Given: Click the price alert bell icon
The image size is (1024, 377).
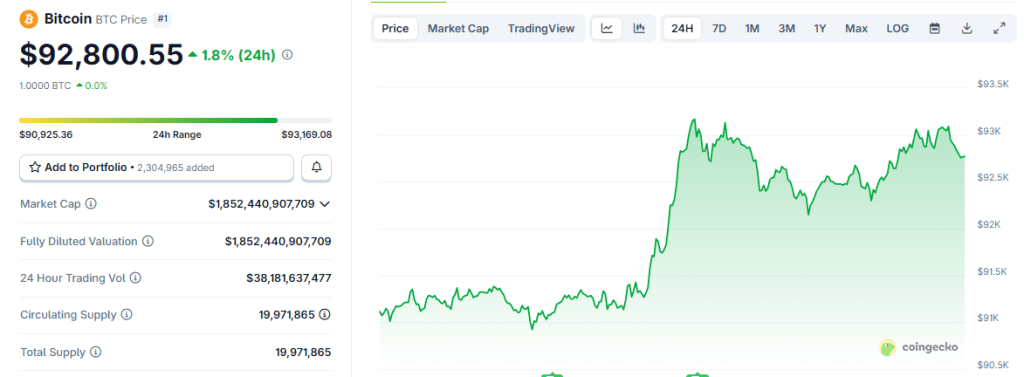Looking at the screenshot, I should coord(317,168).
